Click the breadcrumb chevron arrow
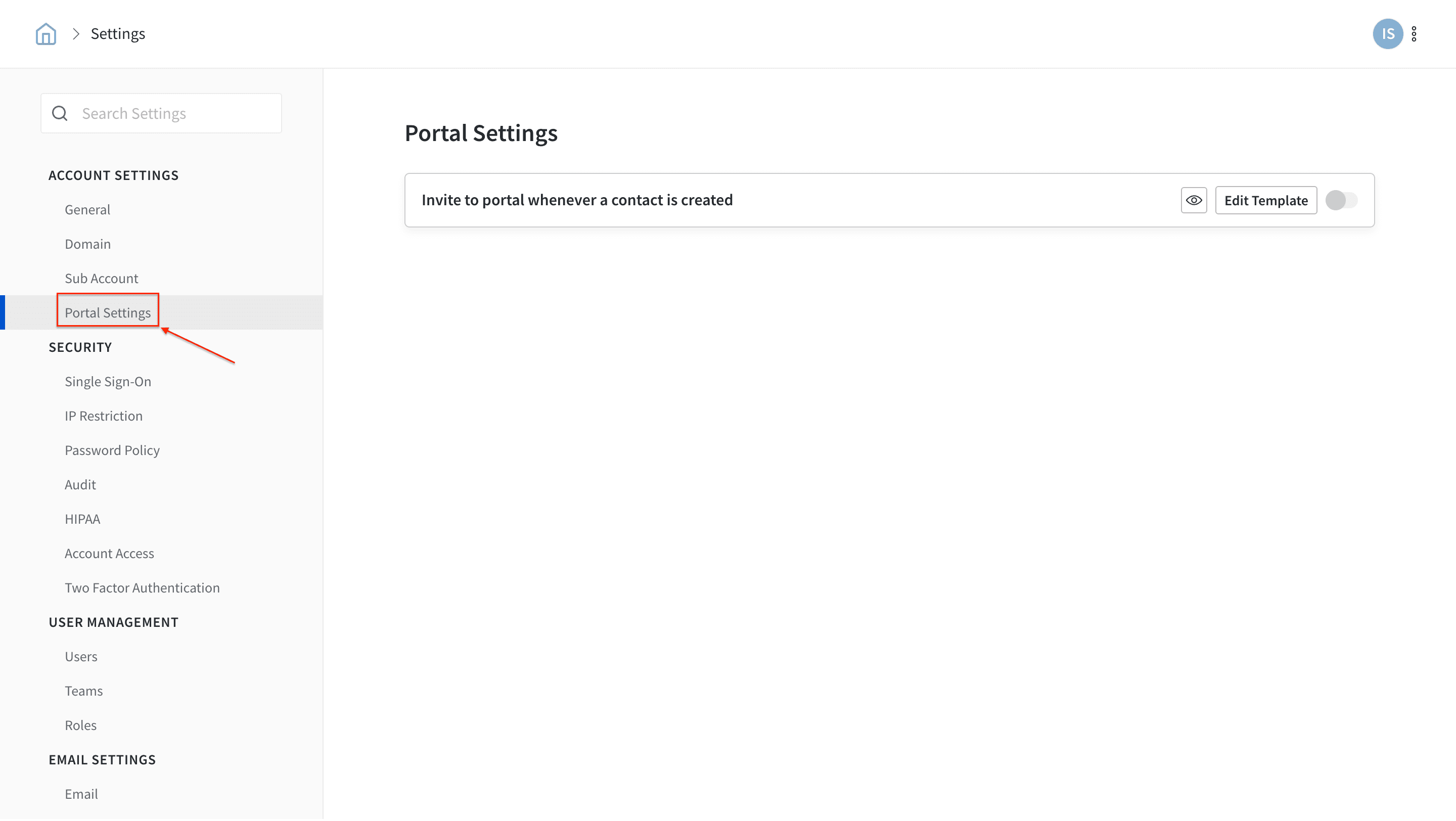The height and width of the screenshot is (821, 1456). pyautogui.click(x=76, y=34)
